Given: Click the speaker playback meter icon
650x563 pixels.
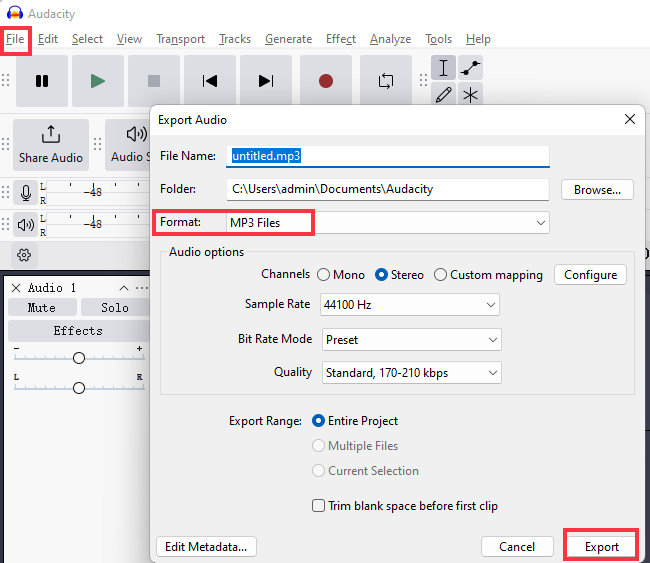Looking at the screenshot, I should click(x=26, y=225).
